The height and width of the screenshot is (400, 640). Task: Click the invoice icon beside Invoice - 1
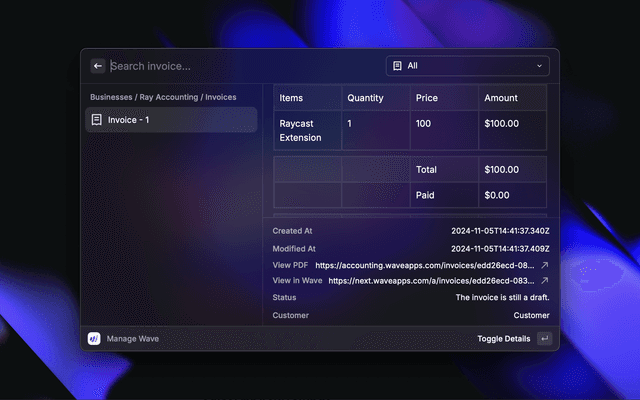(x=97, y=120)
